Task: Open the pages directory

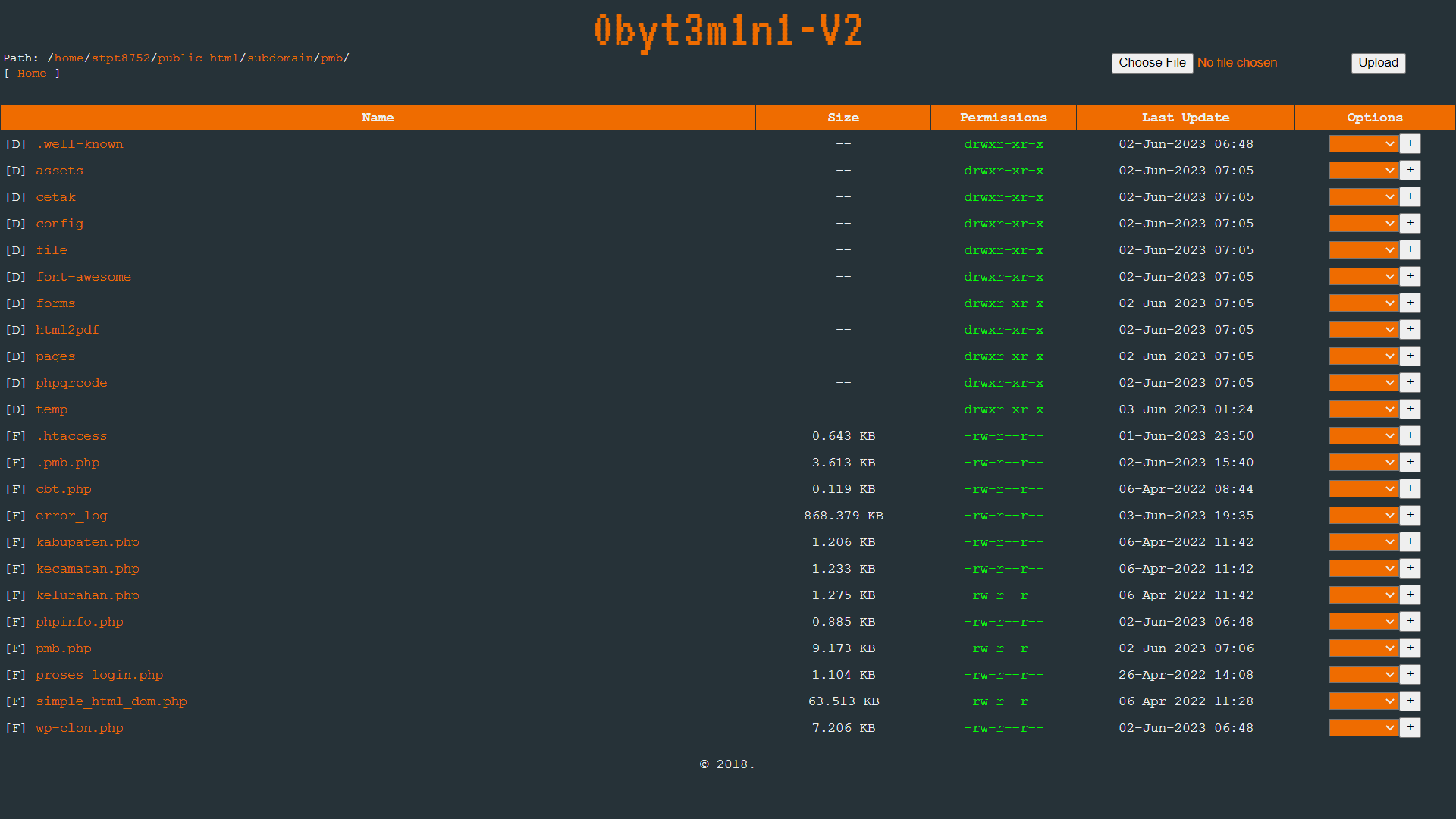Action: [x=55, y=356]
